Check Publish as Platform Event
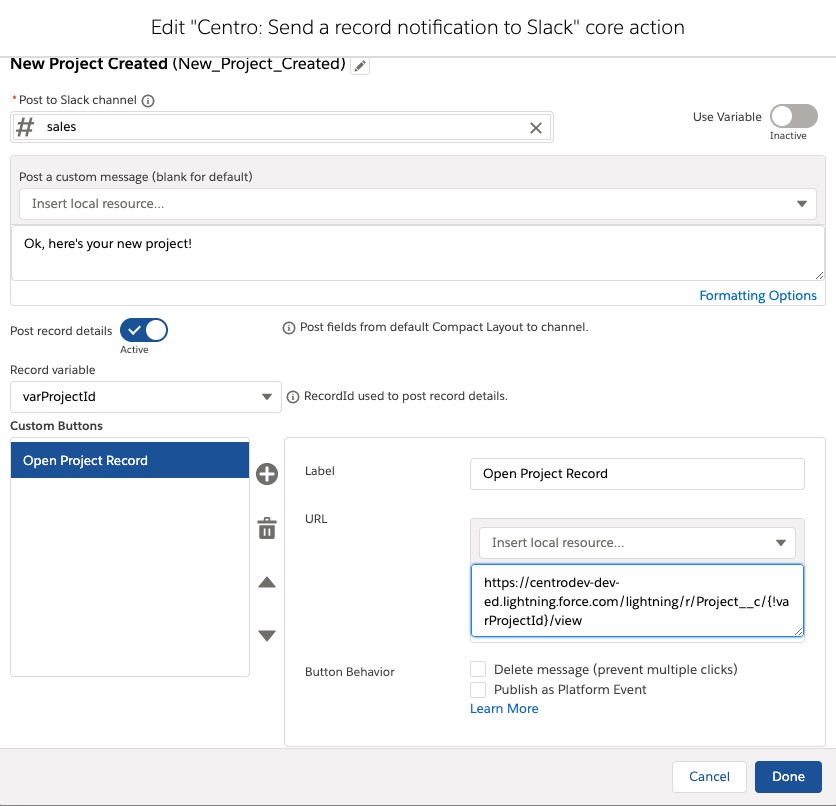 click(478, 690)
